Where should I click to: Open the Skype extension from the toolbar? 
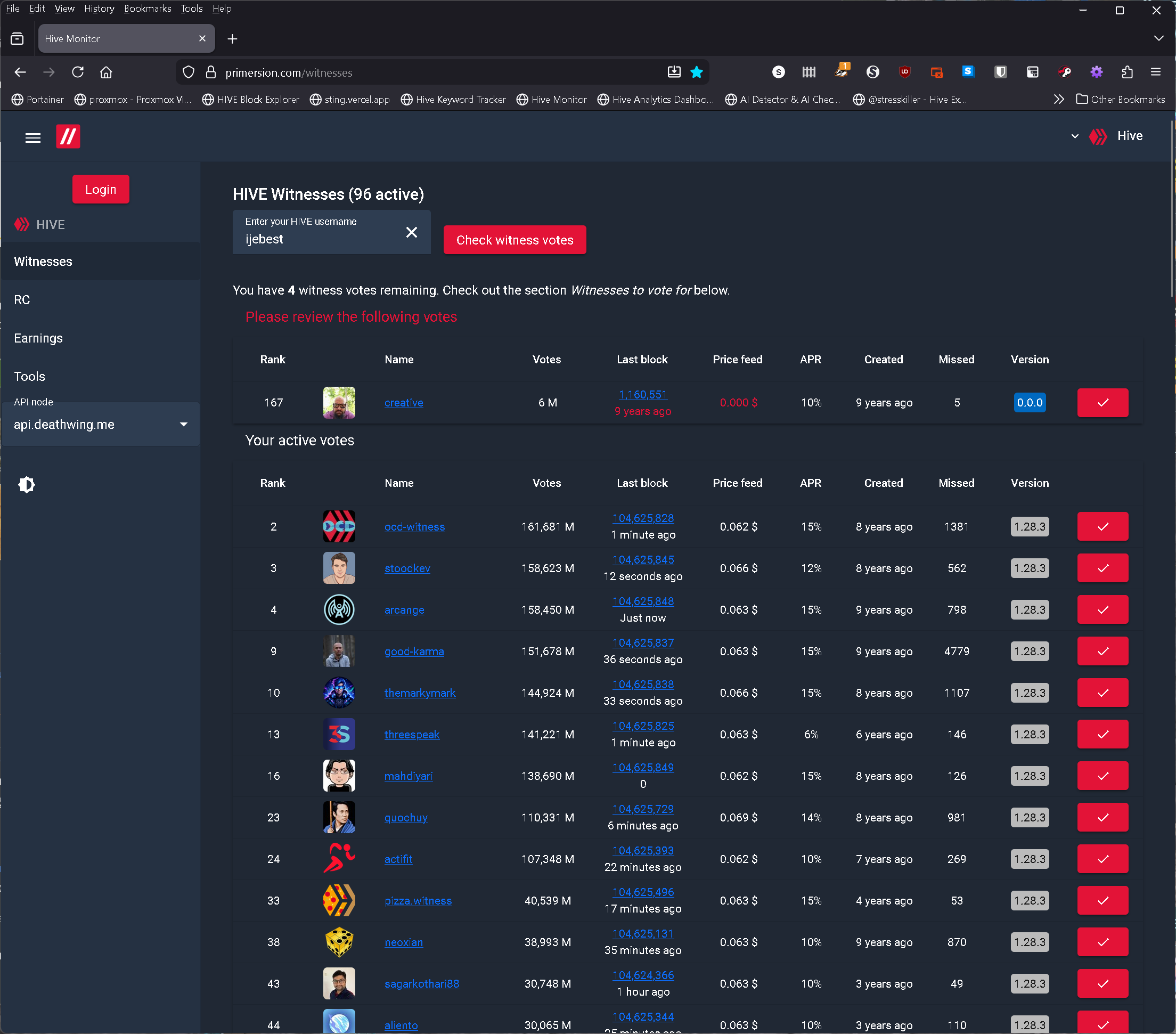[x=968, y=72]
